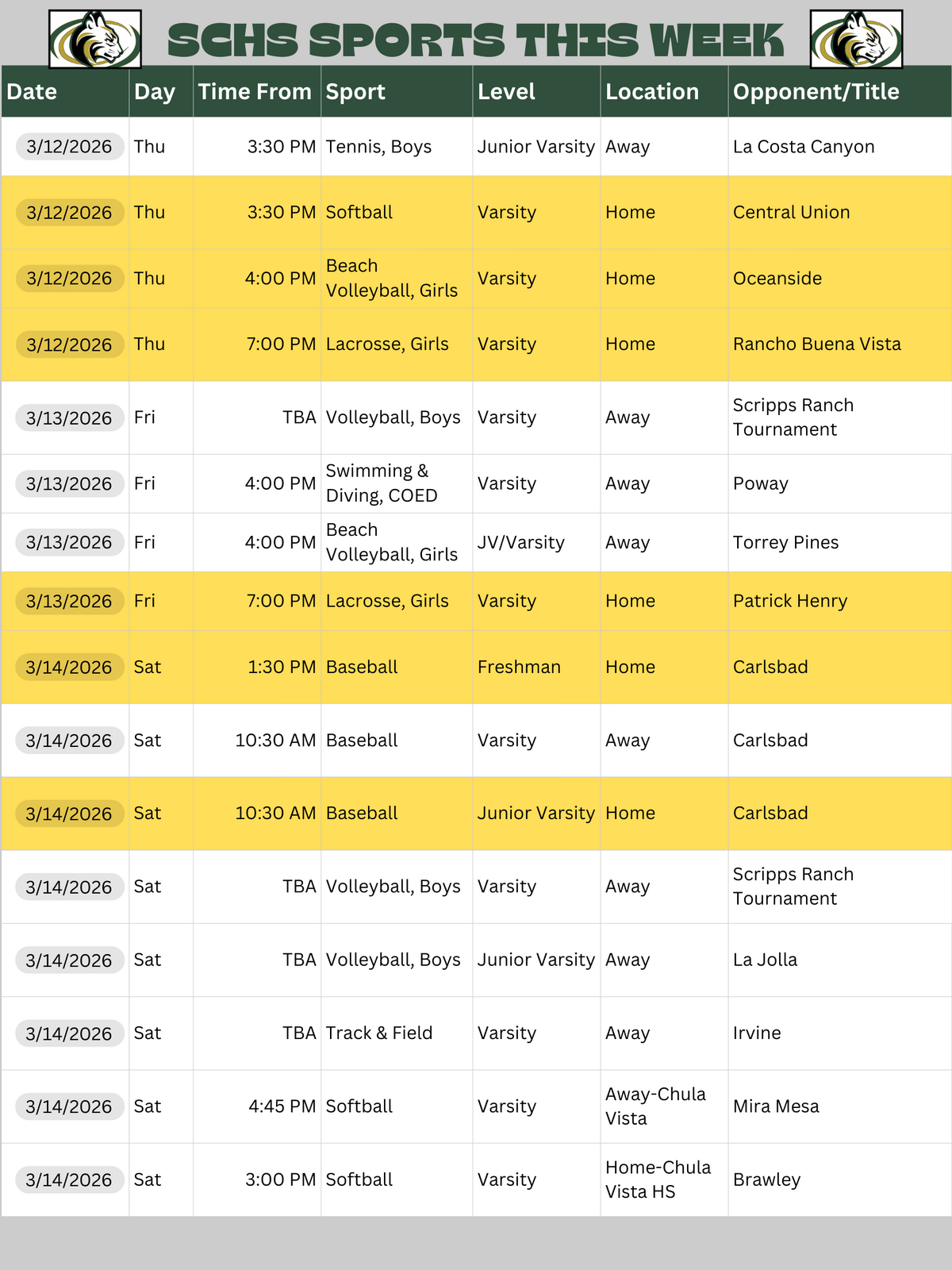This screenshot has width=952, height=1270.
Task: Click the Opponent/Title column header
Action: [816, 92]
